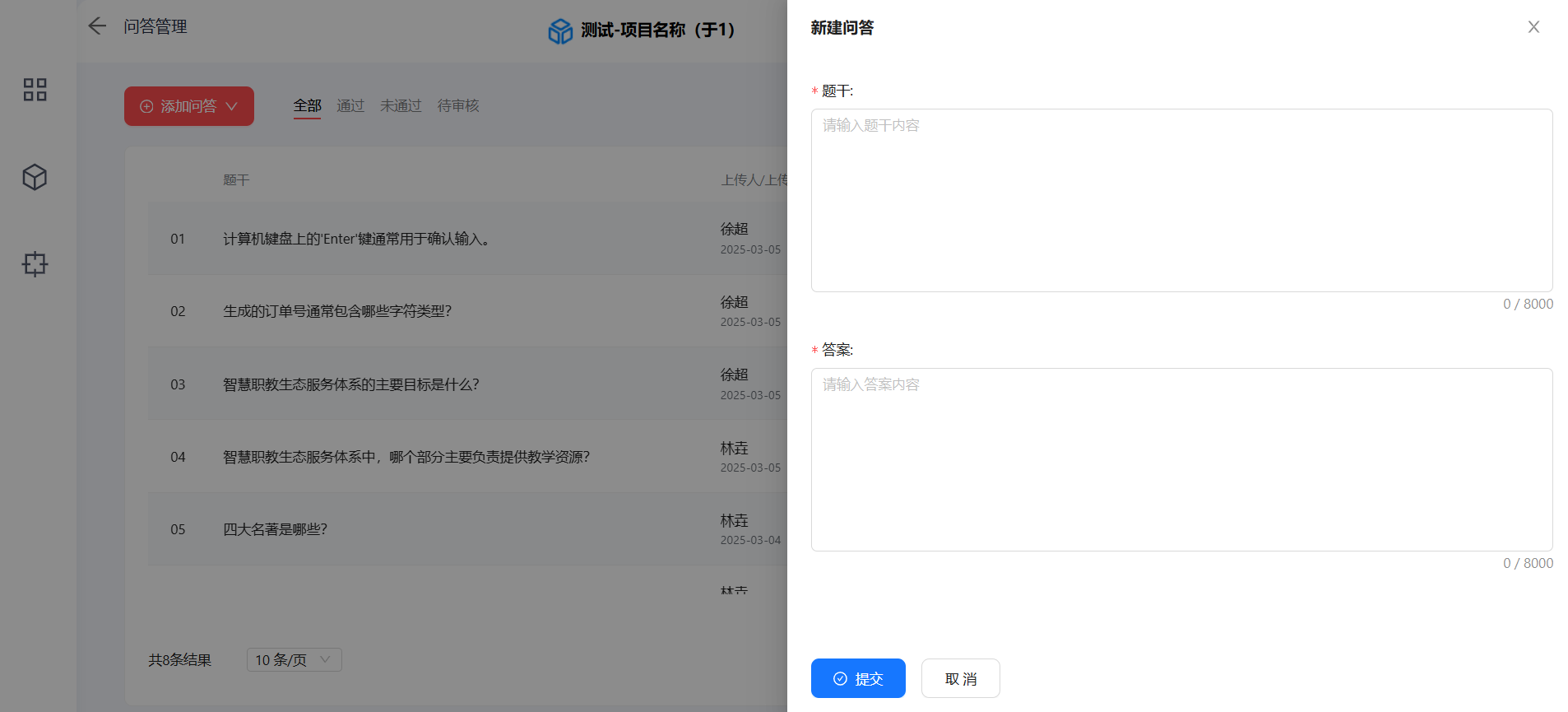Select row 03 智慧职教主要目标 question
The height and width of the screenshot is (712, 1568).
[467, 384]
